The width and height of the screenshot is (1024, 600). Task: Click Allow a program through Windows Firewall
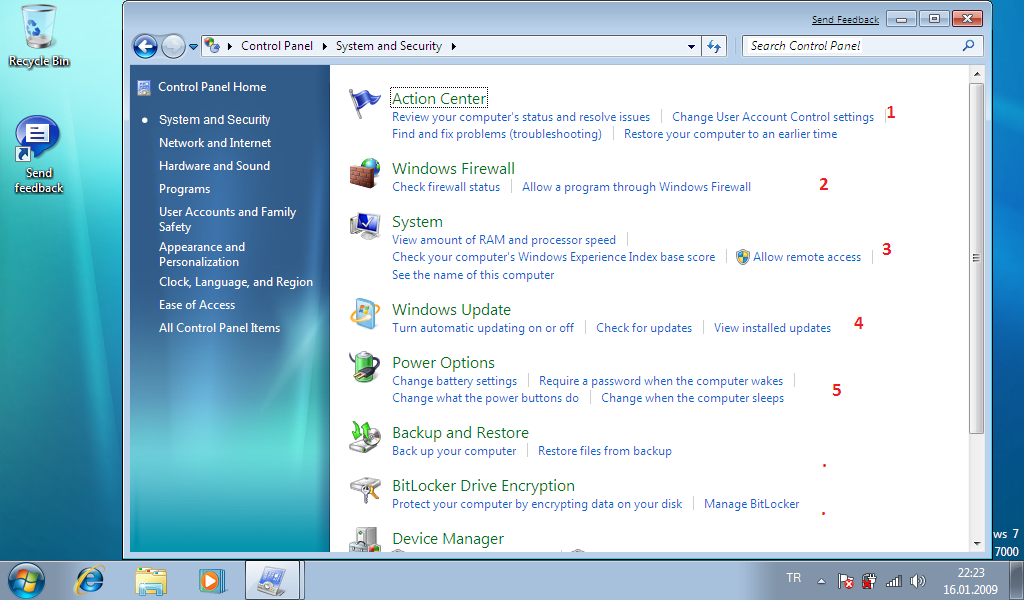(636, 187)
